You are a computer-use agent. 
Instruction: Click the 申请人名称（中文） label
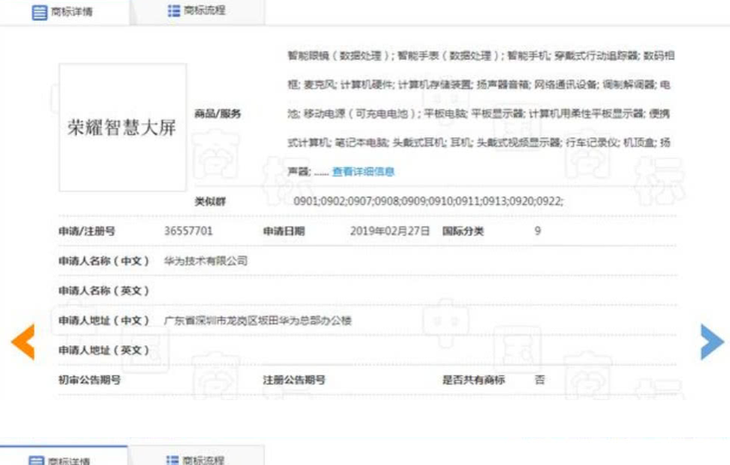[104, 261]
